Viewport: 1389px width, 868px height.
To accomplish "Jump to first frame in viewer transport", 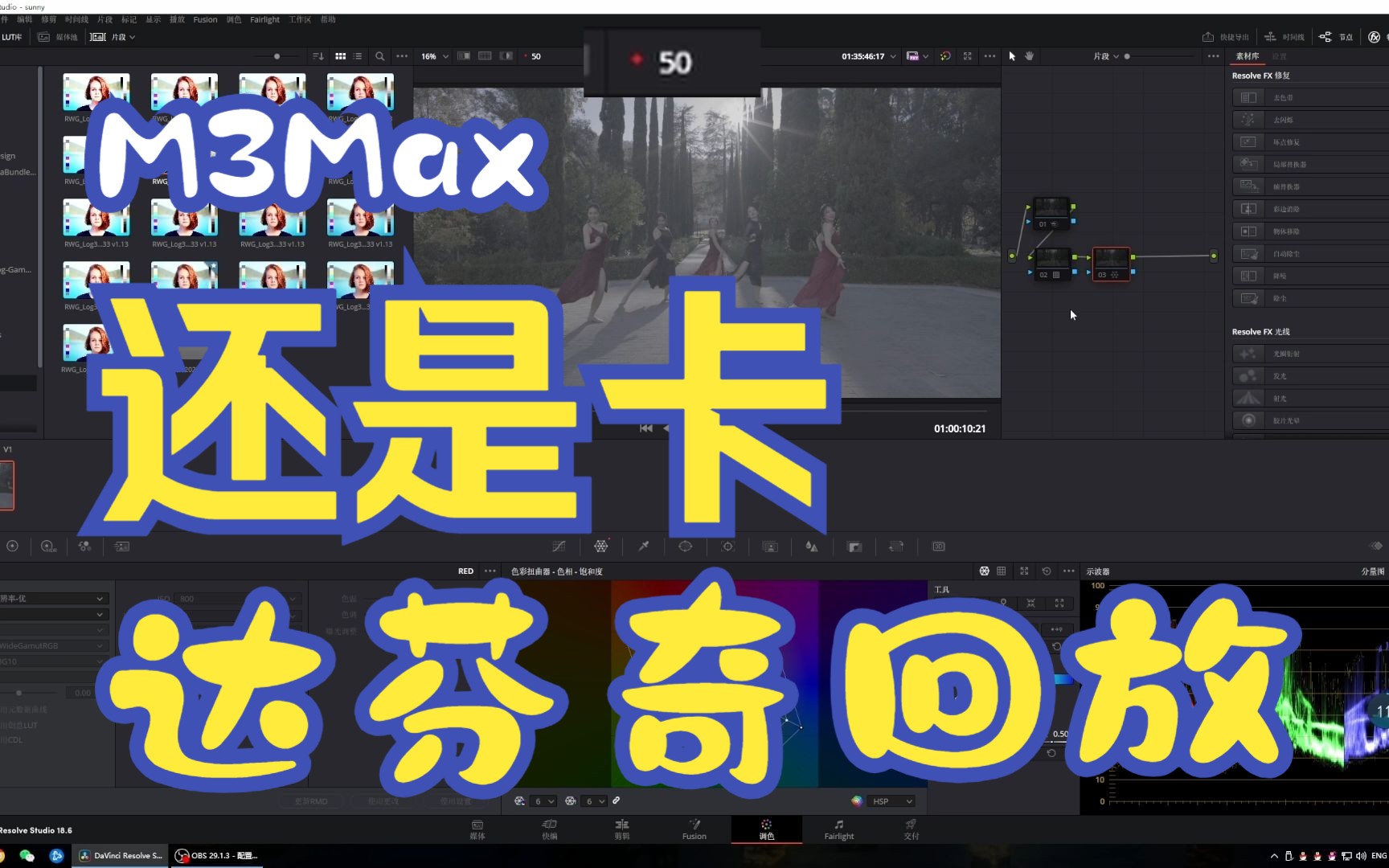I will [645, 428].
